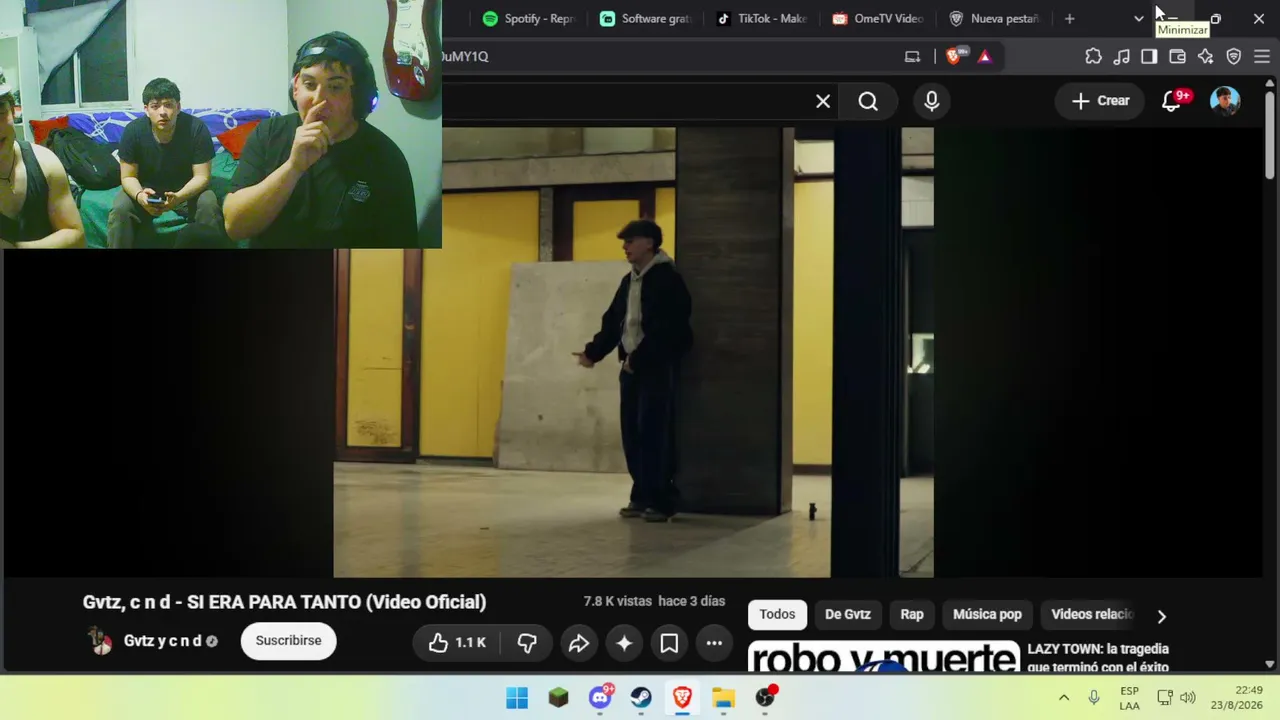
Task: Open the volume speaker tray icon
Action: pyautogui.click(x=1188, y=698)
